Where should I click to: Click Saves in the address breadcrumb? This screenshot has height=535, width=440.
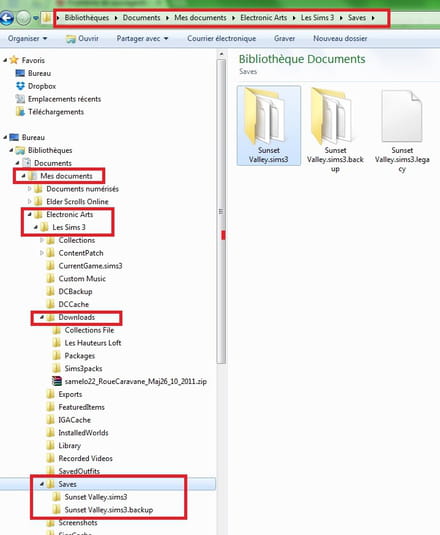pyautogui.click(x=356, y=18)
